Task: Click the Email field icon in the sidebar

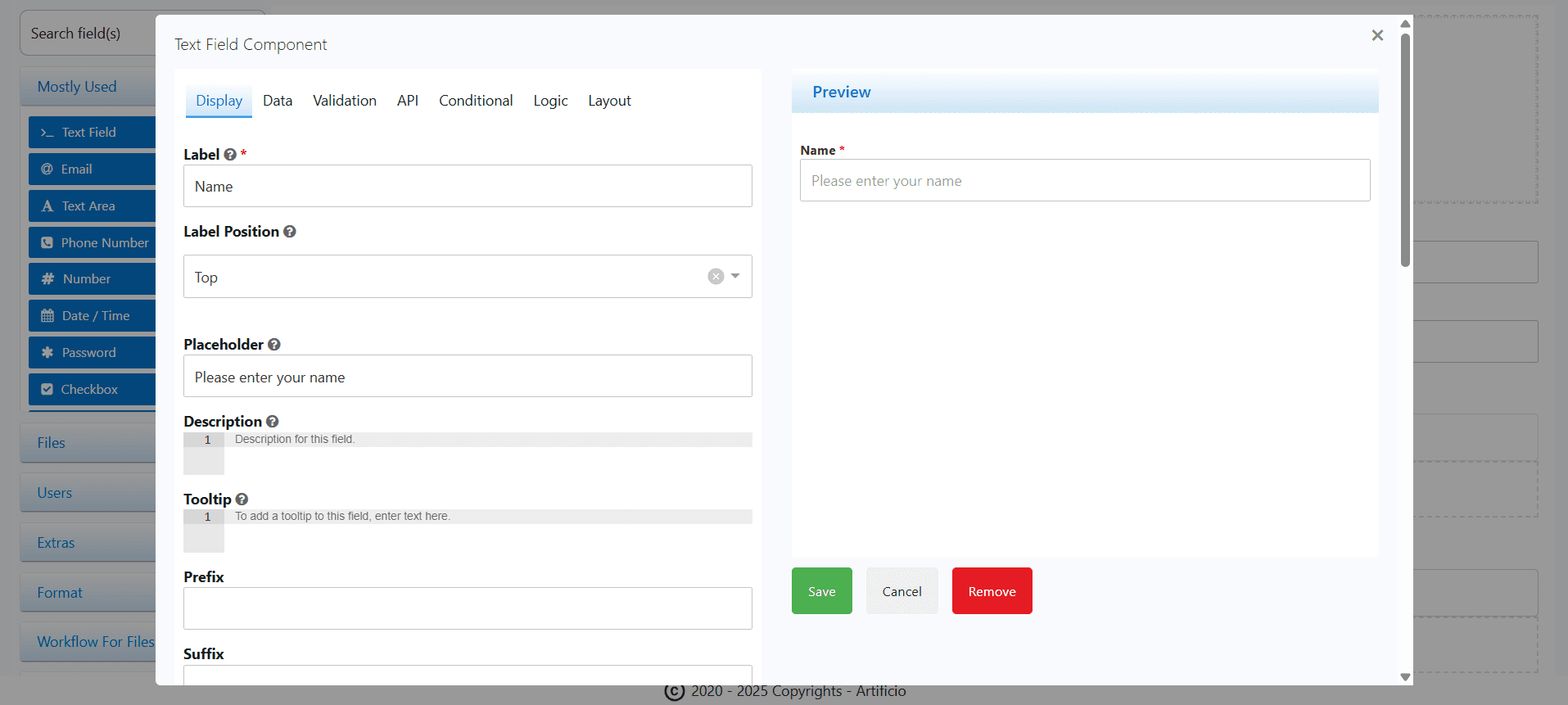Action: (47, 169)
